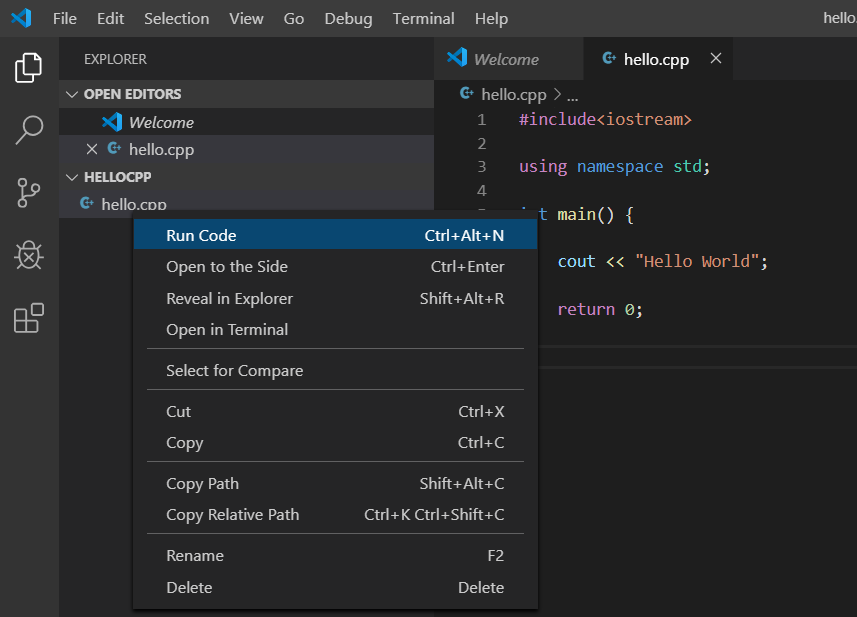857x617 pixels.
Task: Open the File menu
Action: 64,19
